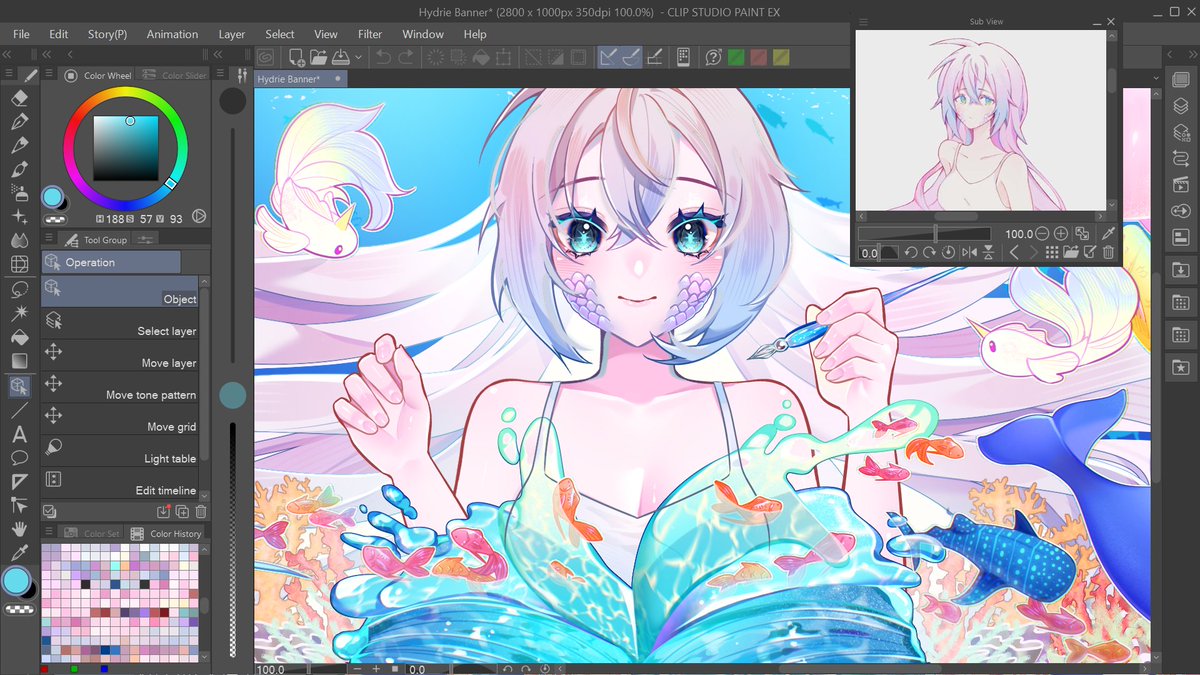Open Clip Studio launcher icon
The image size is (1200, 675).
click(x=266, y=57)
